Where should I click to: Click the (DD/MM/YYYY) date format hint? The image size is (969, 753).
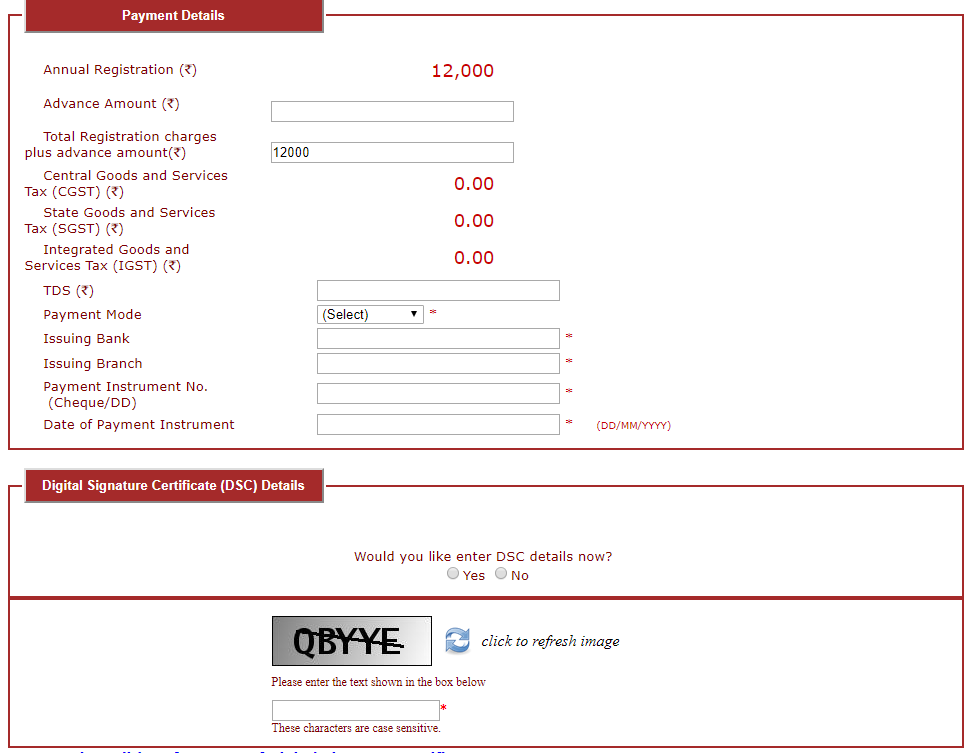633,425
